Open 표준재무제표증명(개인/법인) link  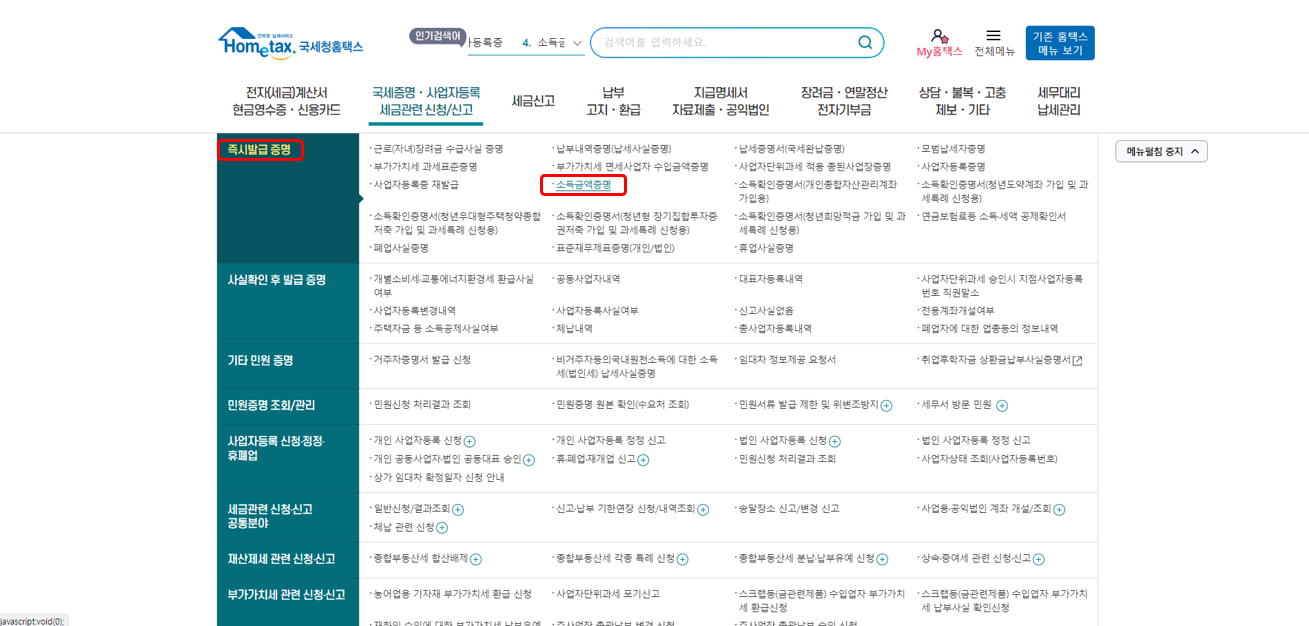(615, 248)
